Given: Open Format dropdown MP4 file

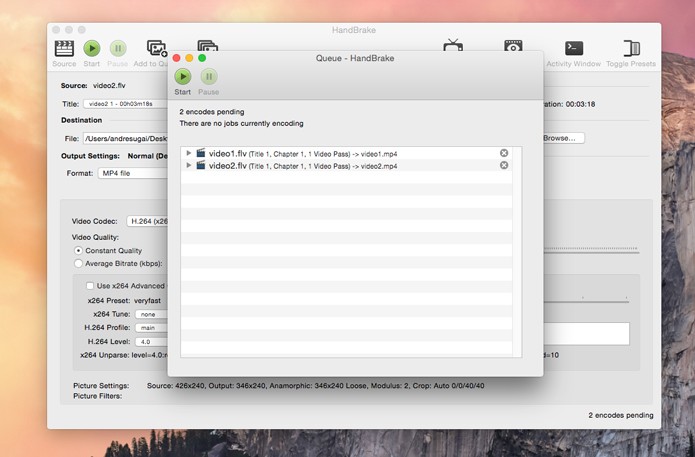Looking at the screenshot, I should [133, 173].
